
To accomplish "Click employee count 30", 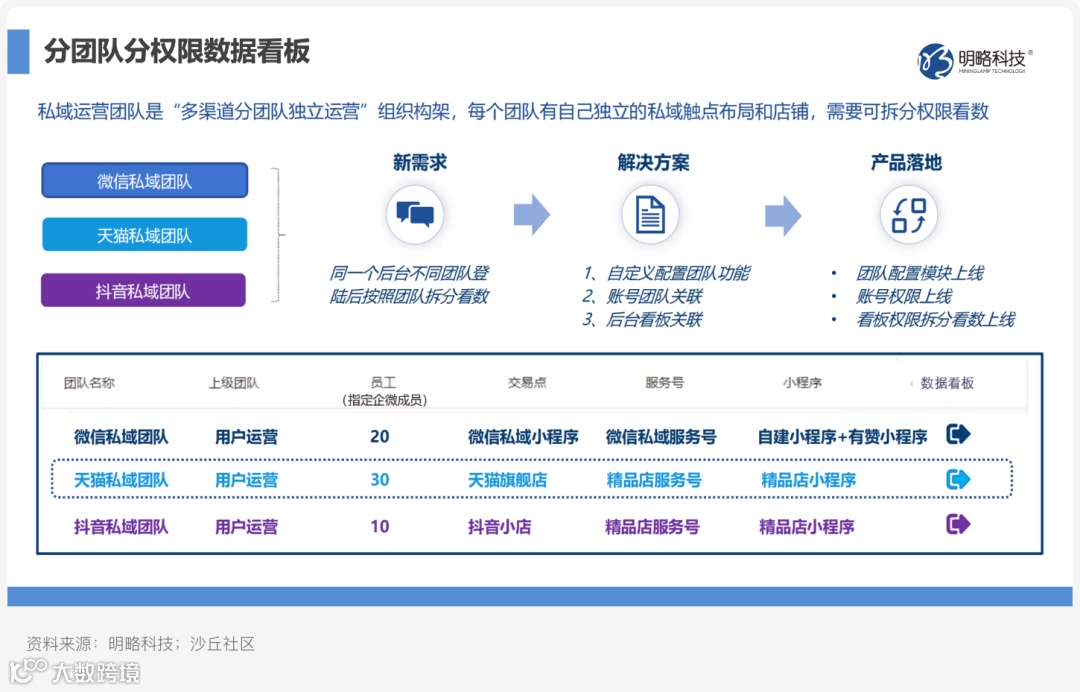I will [x=380, y=480].
